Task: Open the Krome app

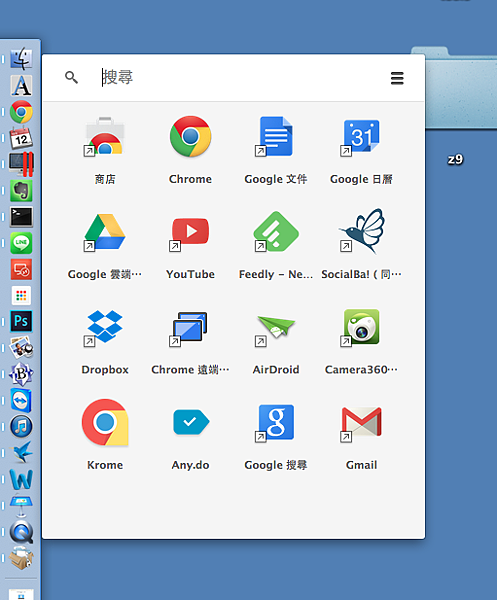Action: pyautogui.click(x=105, y=422)
